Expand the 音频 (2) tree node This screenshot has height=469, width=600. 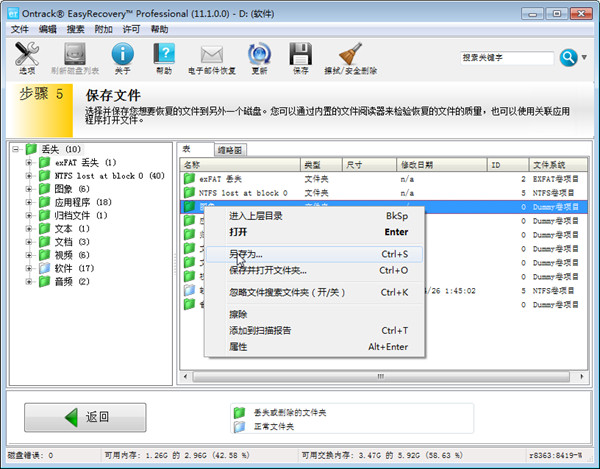pos(28,282)
